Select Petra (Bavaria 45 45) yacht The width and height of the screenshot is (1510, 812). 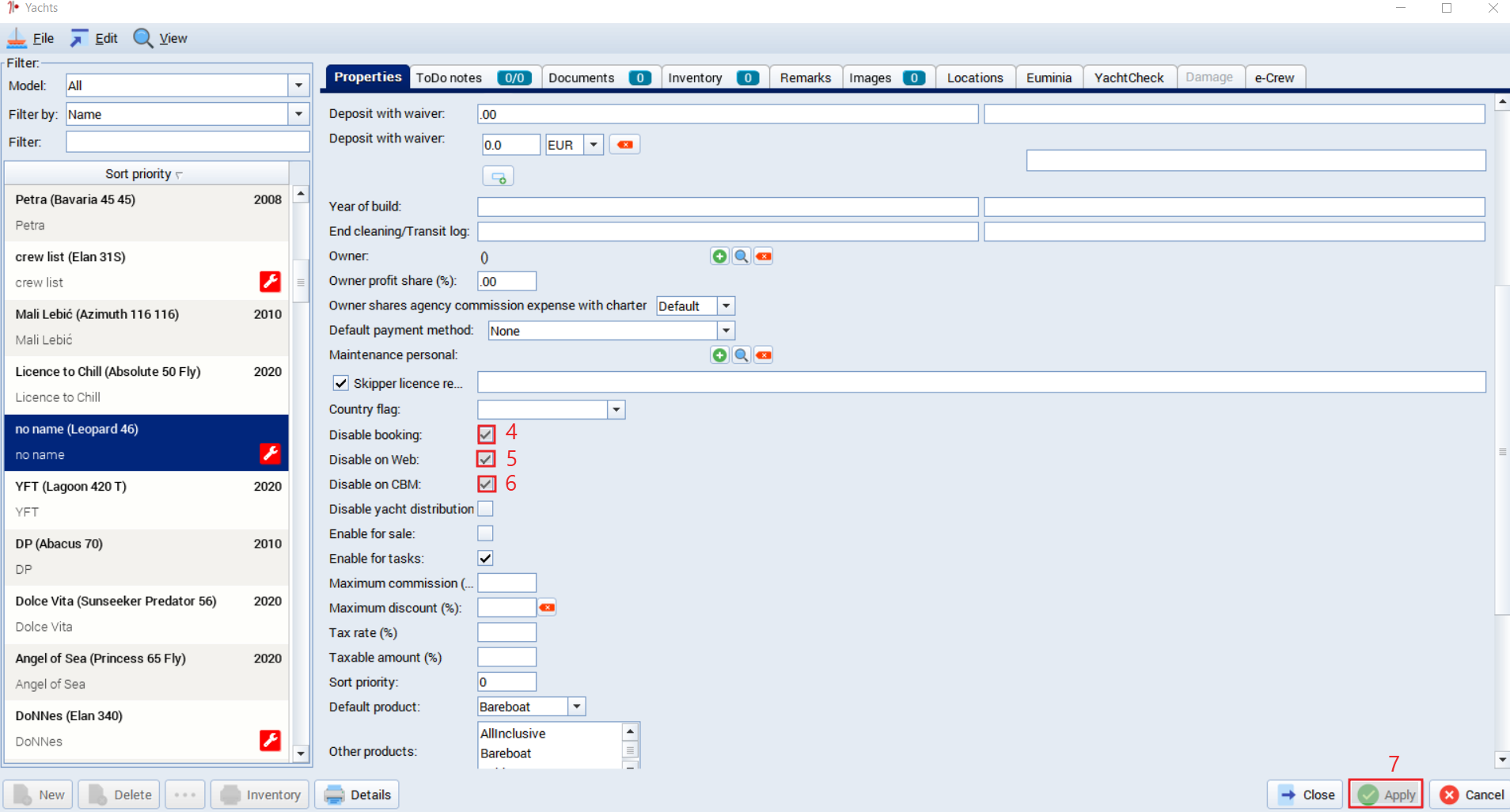tap(146, 212)
